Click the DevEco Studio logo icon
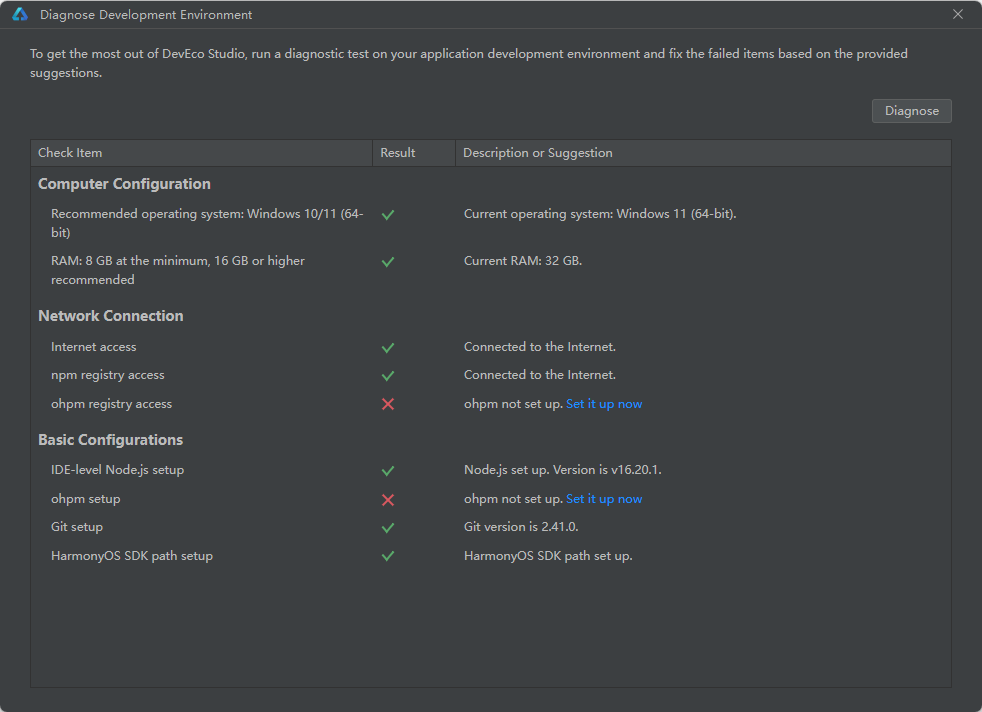Image resolution: width=982 pixels, height=712 pixels. pos(20,14)
